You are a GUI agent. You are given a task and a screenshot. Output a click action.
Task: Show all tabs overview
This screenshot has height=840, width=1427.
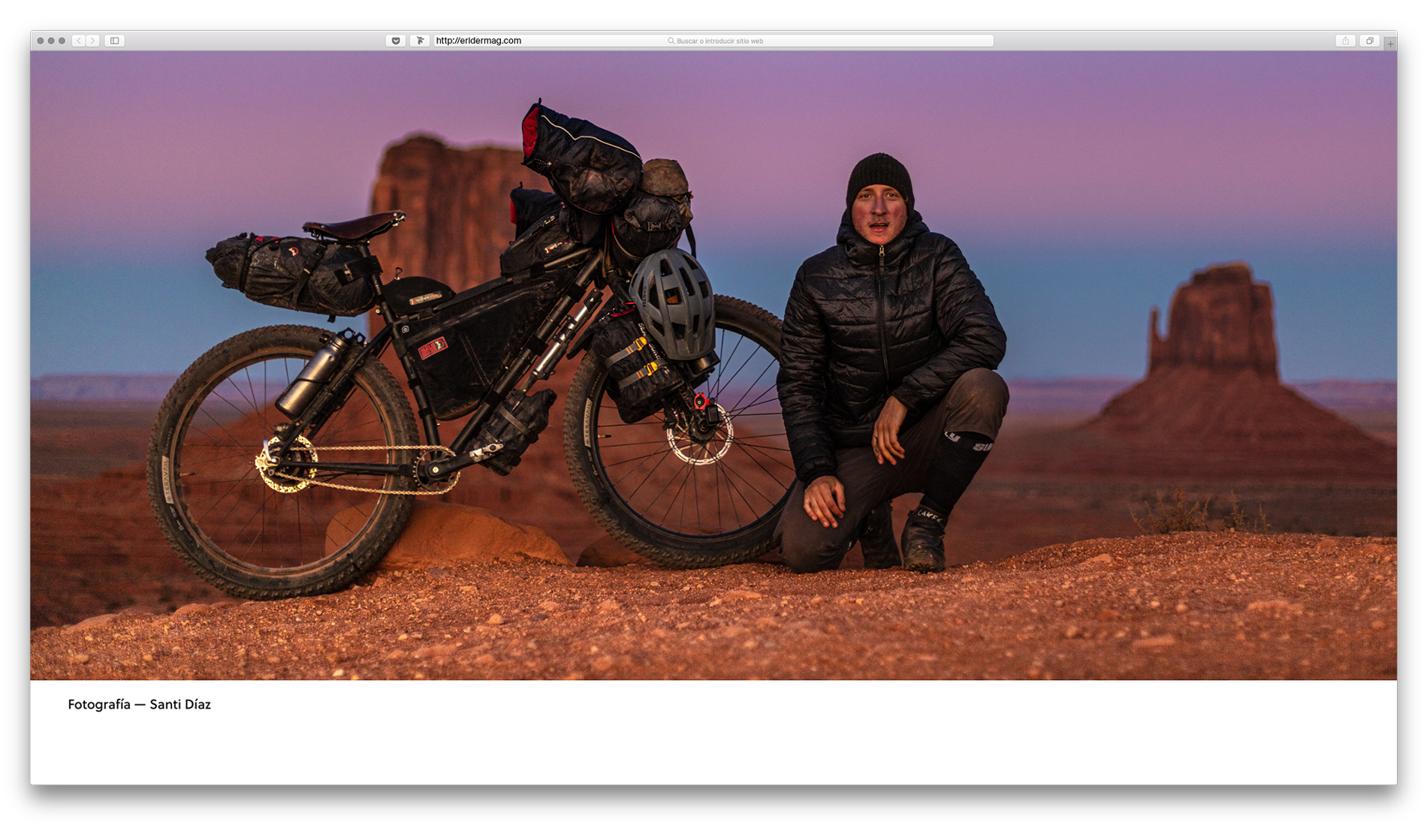[1369, 41]
